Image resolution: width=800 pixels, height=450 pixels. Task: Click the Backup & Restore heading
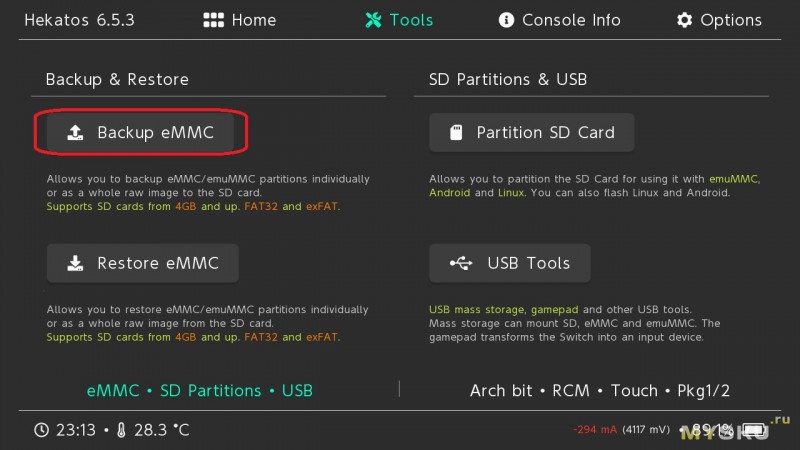tap(117, 79)
